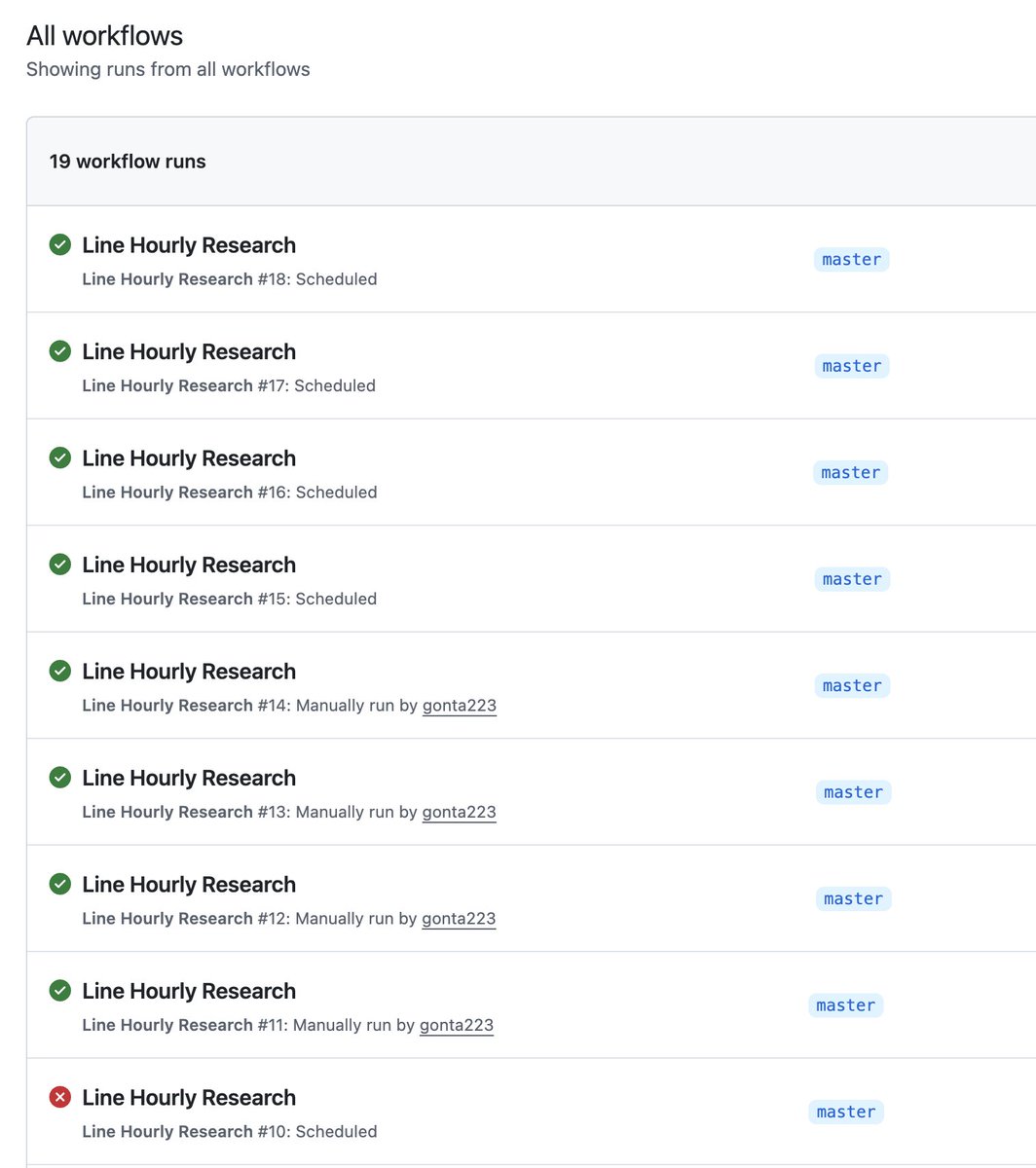Click the master branch label on run #16

pos(851,472)
